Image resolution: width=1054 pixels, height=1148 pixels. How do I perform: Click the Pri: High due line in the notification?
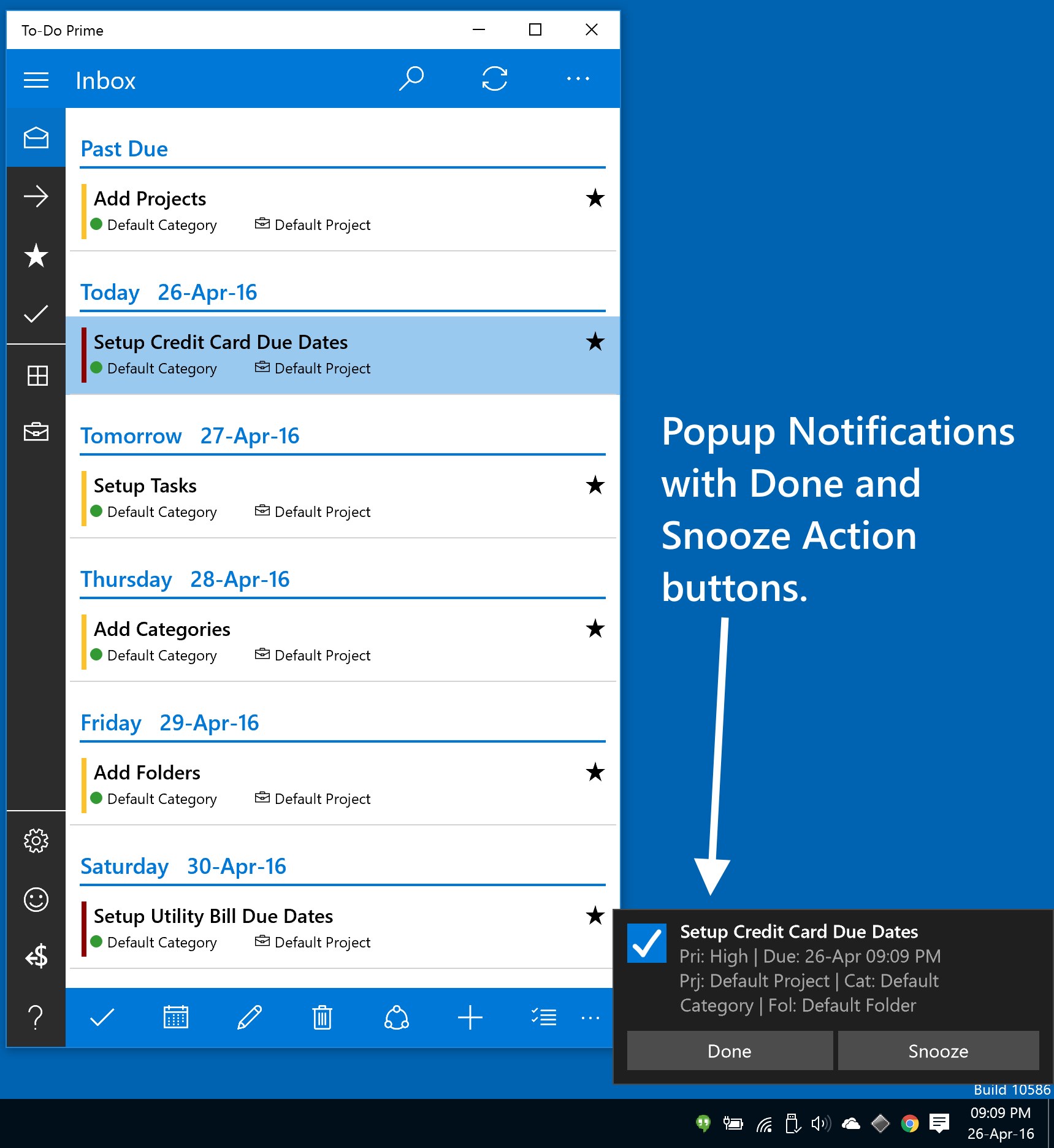(x=810, y=956)
